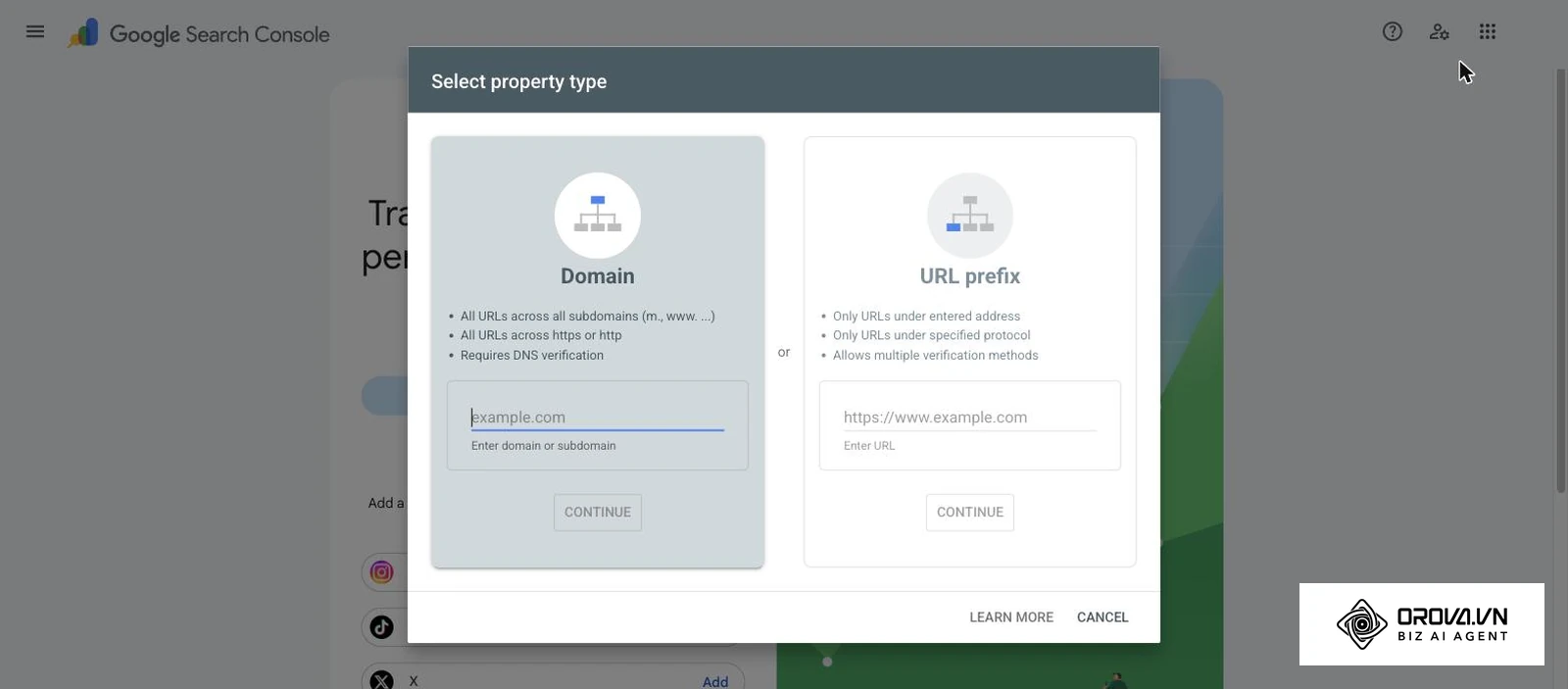Click the TikTok icon in background page
1568x689 pixels.
pos(382,627)
